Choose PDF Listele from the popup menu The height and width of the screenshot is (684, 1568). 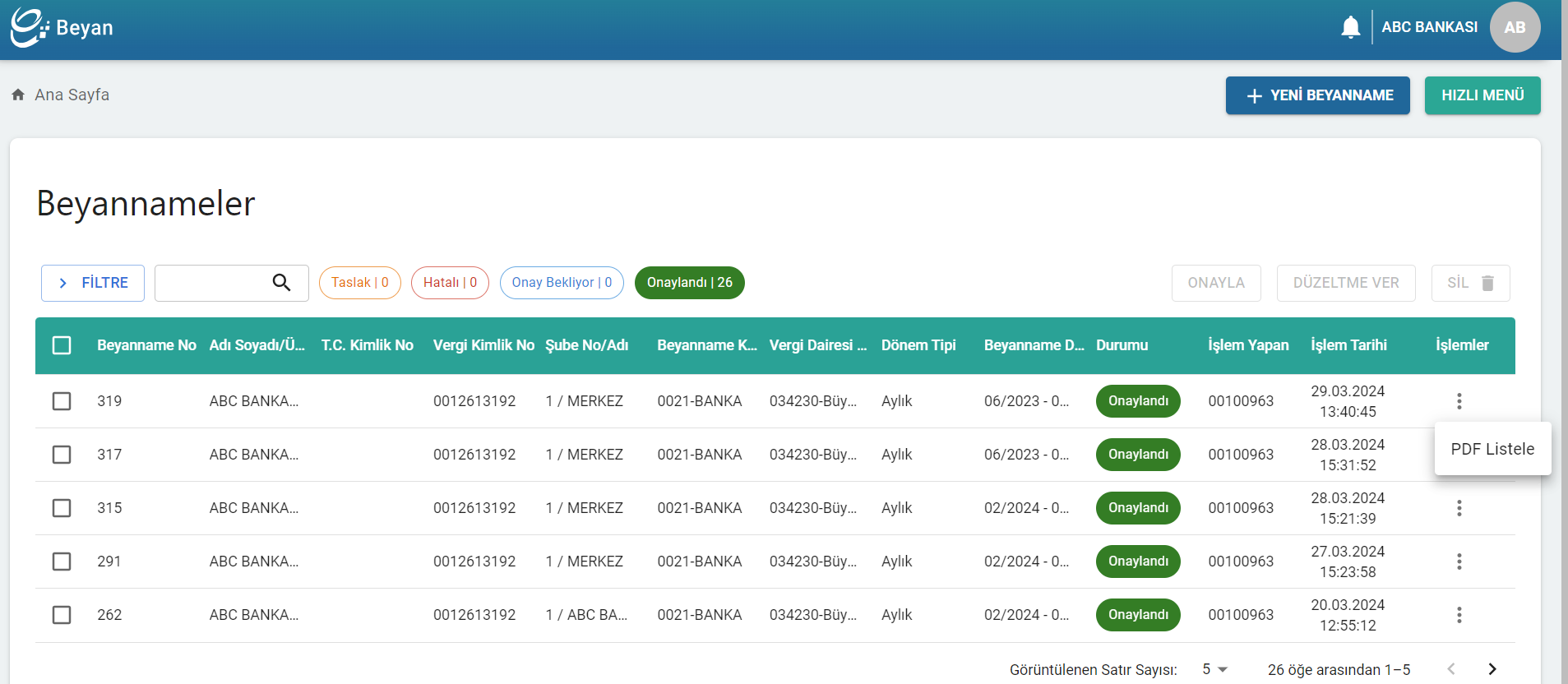[x=1492, y=449]
